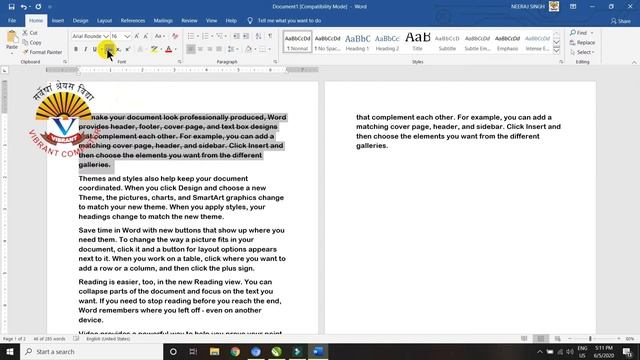Open Task View on the taskbar
640x360 pixels.
(193, 351)
